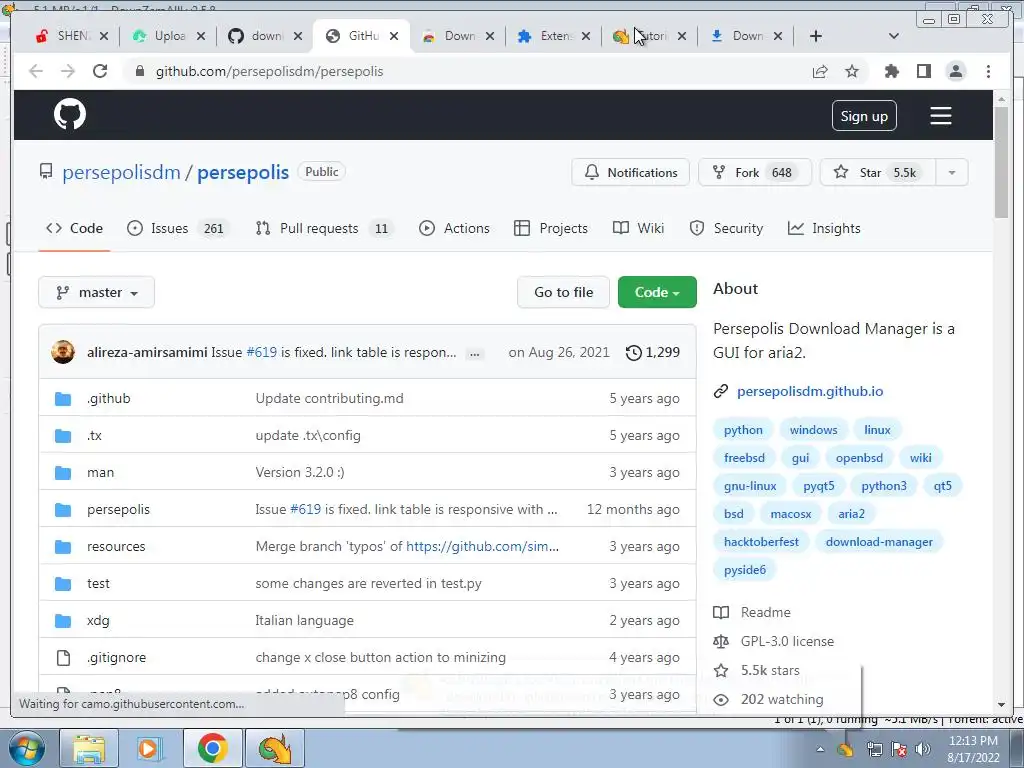Click the browser forward arrow

point(68,71)
